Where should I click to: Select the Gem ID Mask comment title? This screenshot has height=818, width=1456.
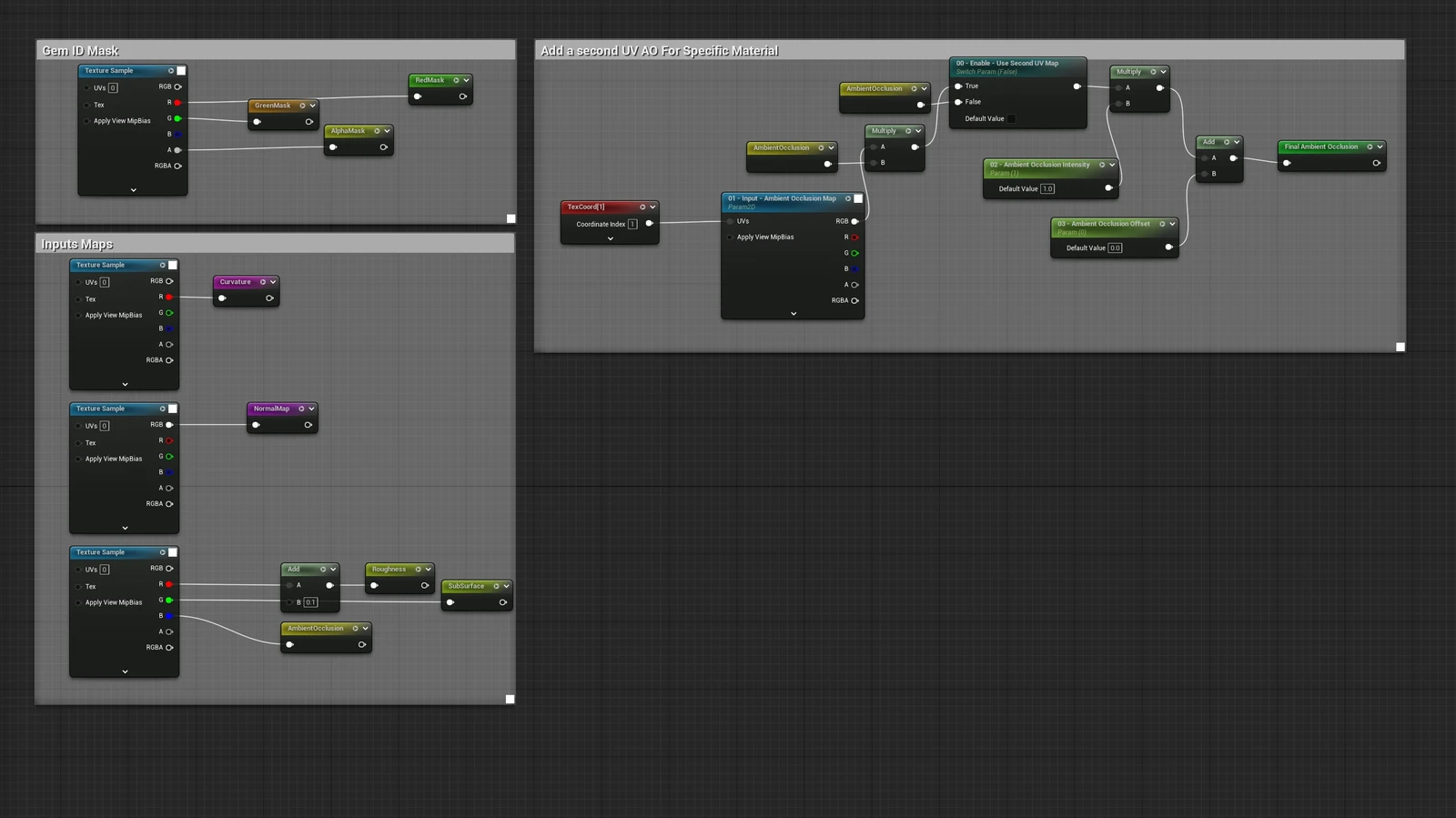80,51
